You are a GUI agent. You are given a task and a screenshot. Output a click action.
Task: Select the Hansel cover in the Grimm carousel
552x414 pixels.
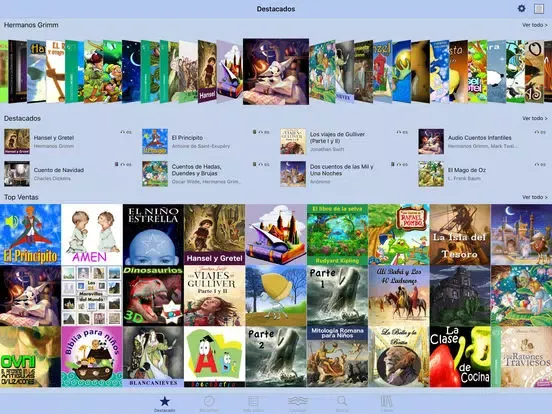[207, 71]
